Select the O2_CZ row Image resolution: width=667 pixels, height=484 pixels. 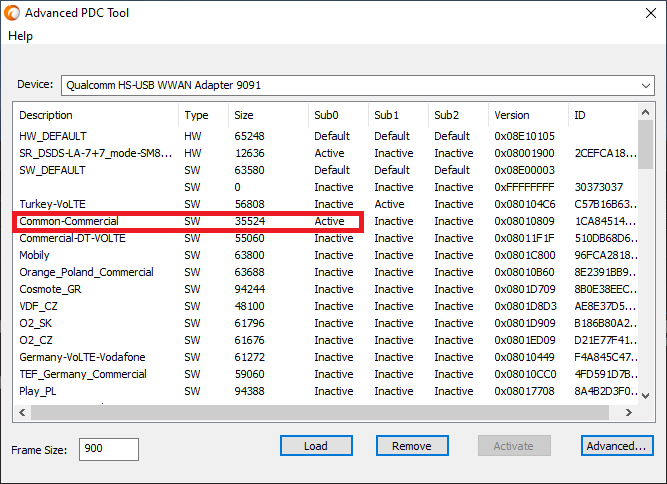325,340
